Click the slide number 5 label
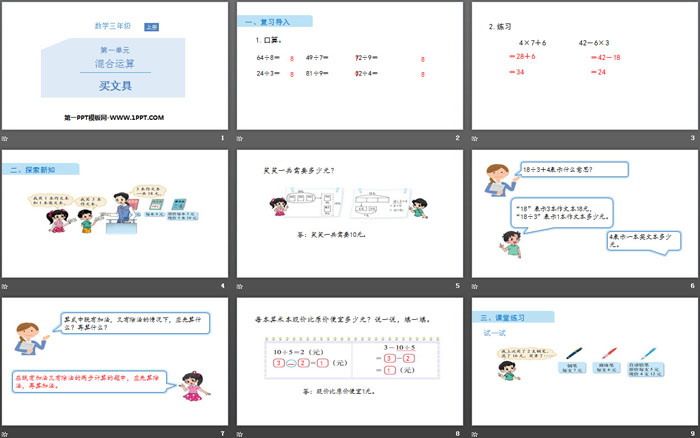The image size is (700, 438). pyautogui.click(x=456, y=285)
